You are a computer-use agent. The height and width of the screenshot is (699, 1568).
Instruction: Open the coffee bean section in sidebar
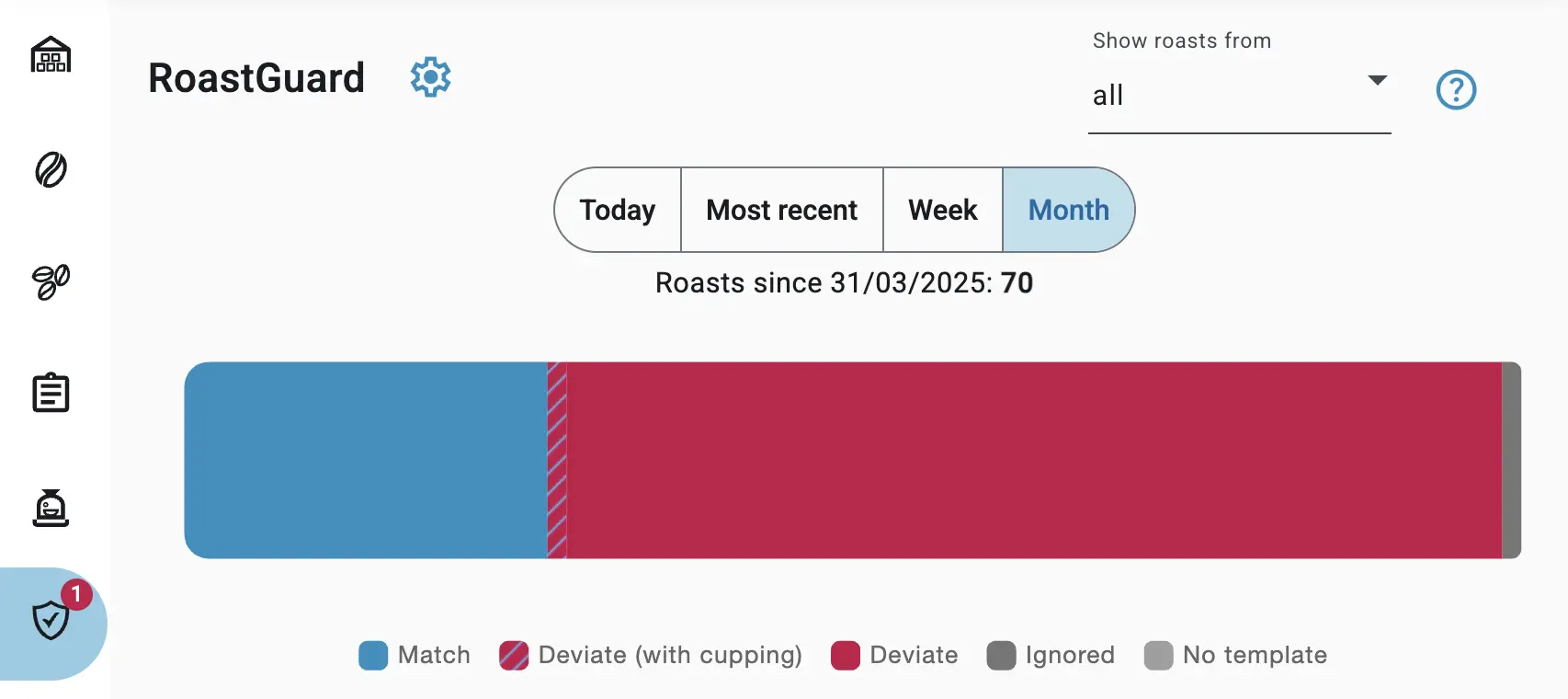point(51,170)
